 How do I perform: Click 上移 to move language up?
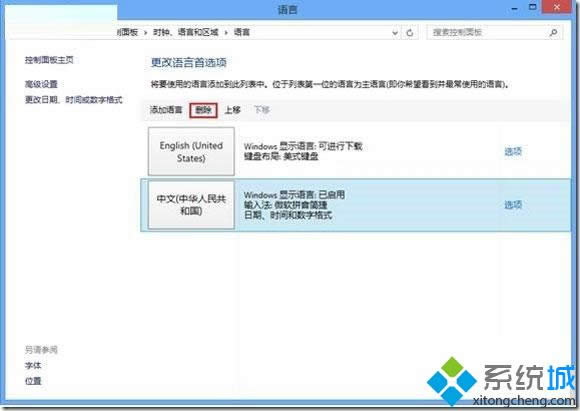pos(233,110)
